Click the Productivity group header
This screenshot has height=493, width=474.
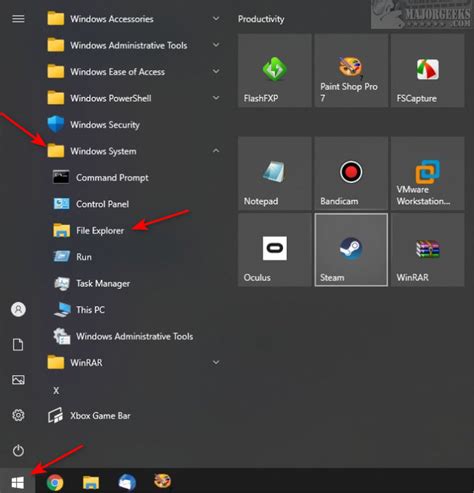(261, 19)
